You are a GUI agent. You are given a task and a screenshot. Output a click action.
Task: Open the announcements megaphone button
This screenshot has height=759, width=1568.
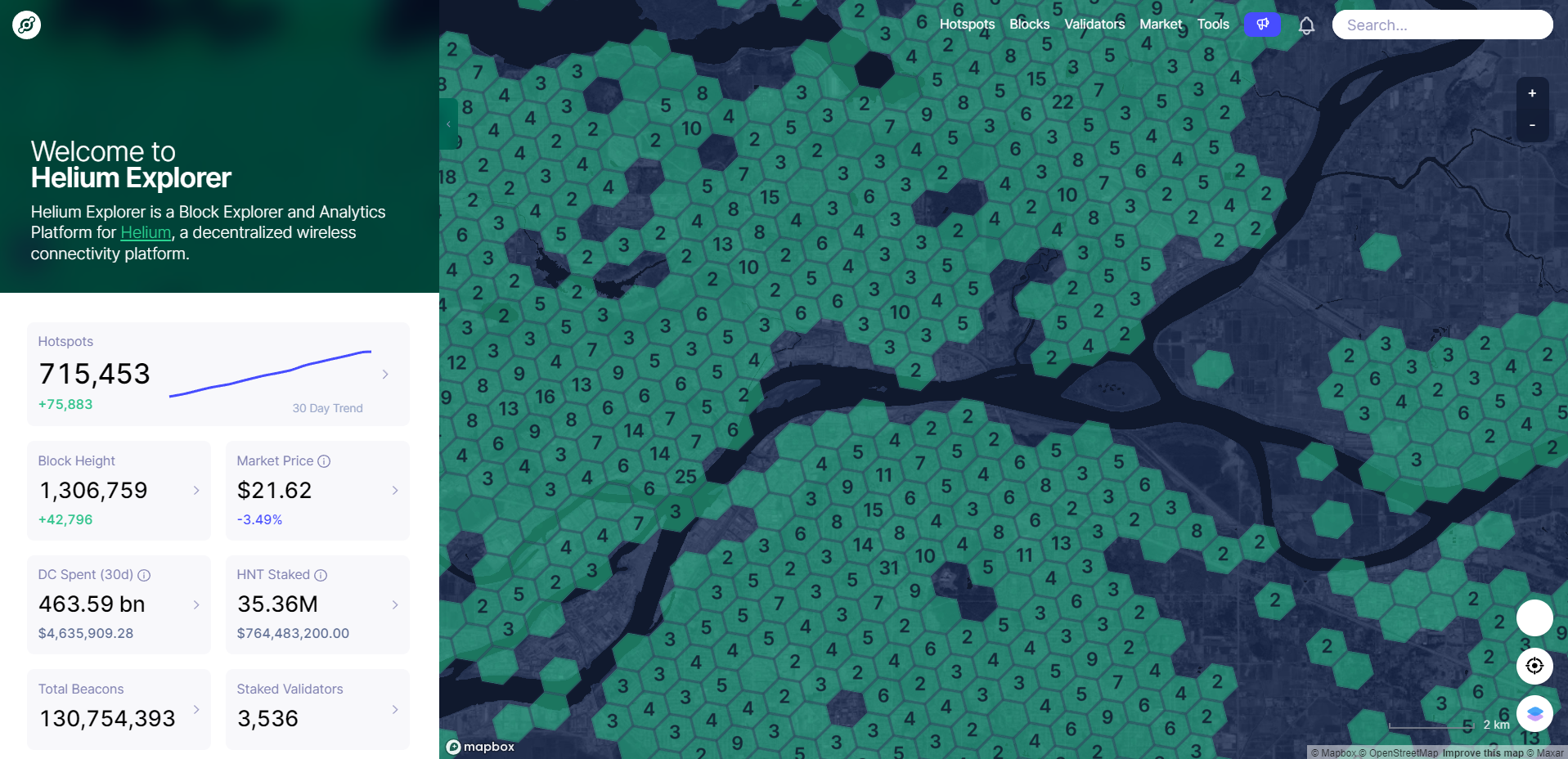tap(1262, 25)
